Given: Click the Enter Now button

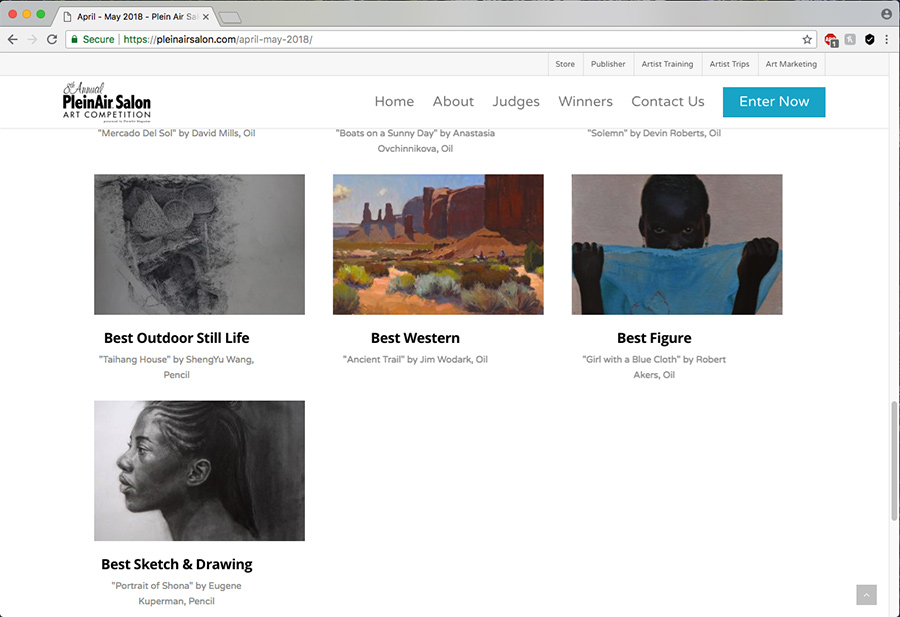Looking at the screenshot, I should [x=774, y=102].
